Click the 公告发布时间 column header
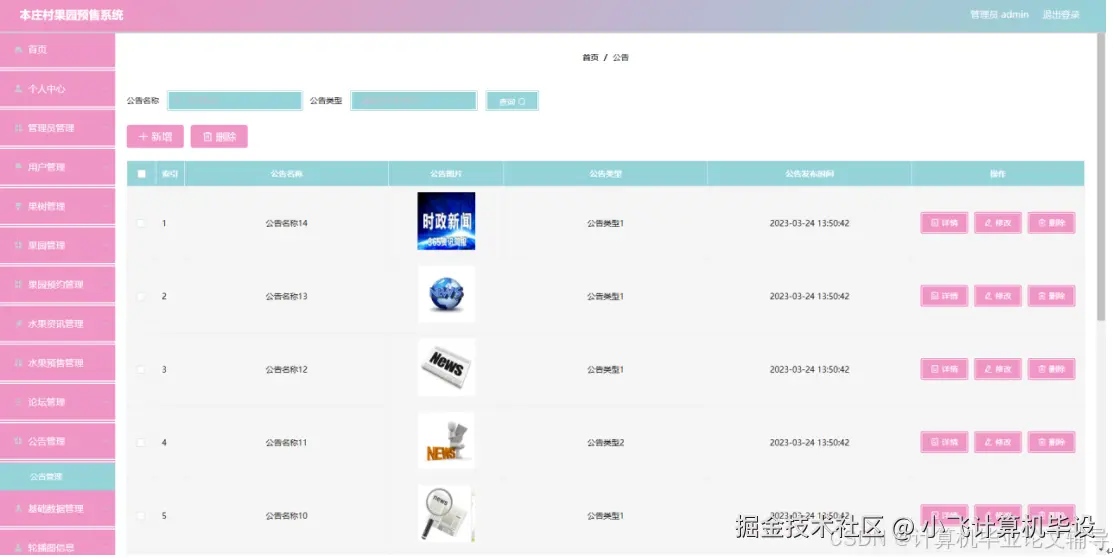 [x=809, y=174]
